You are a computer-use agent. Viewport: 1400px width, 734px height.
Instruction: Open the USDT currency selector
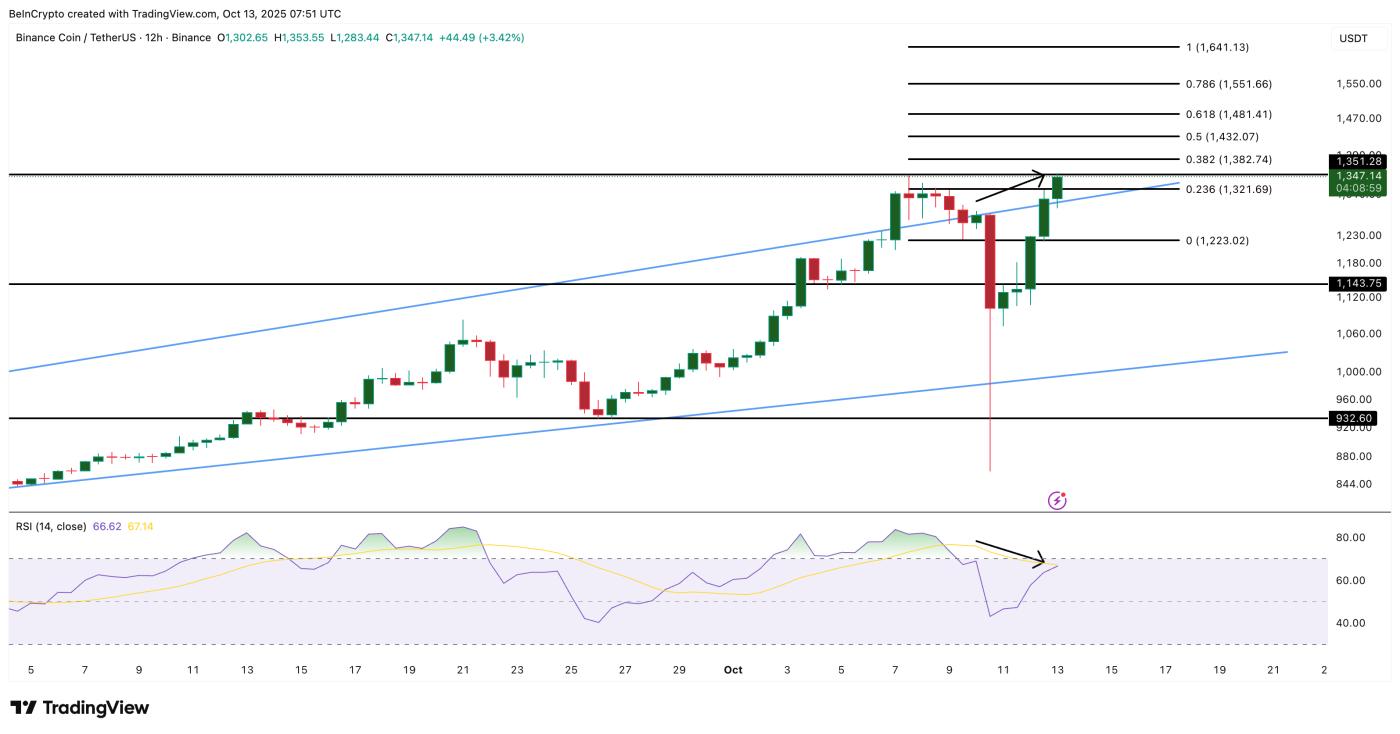click(x=1353, y=38)
